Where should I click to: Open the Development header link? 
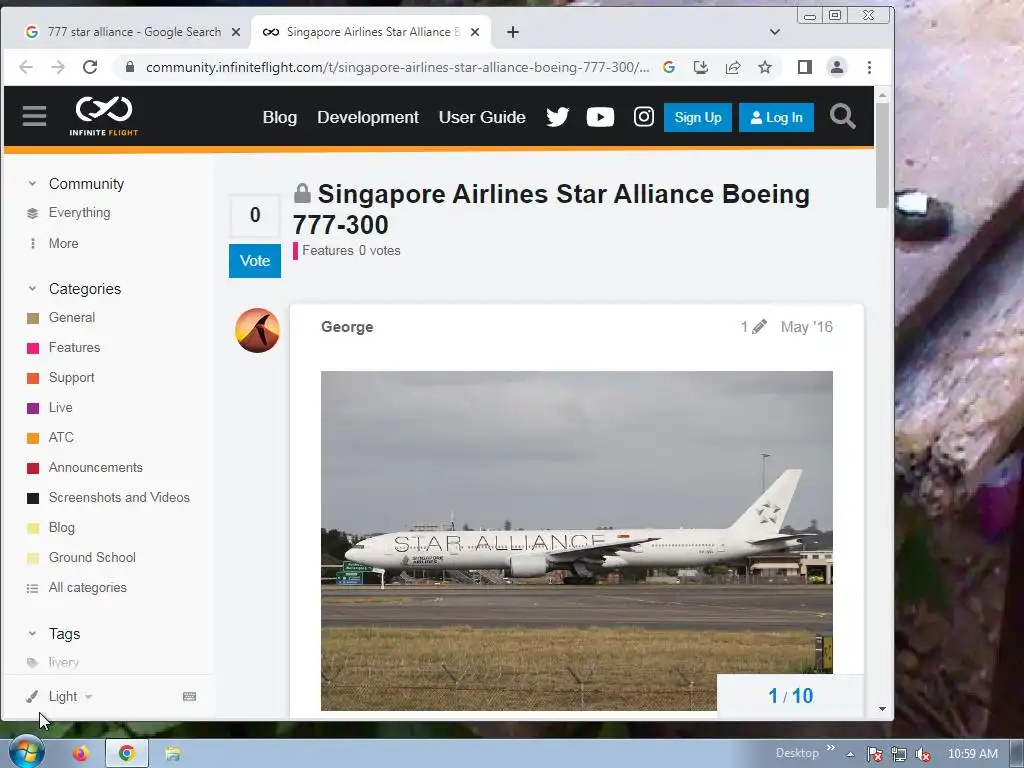click(x=368, y=118)
